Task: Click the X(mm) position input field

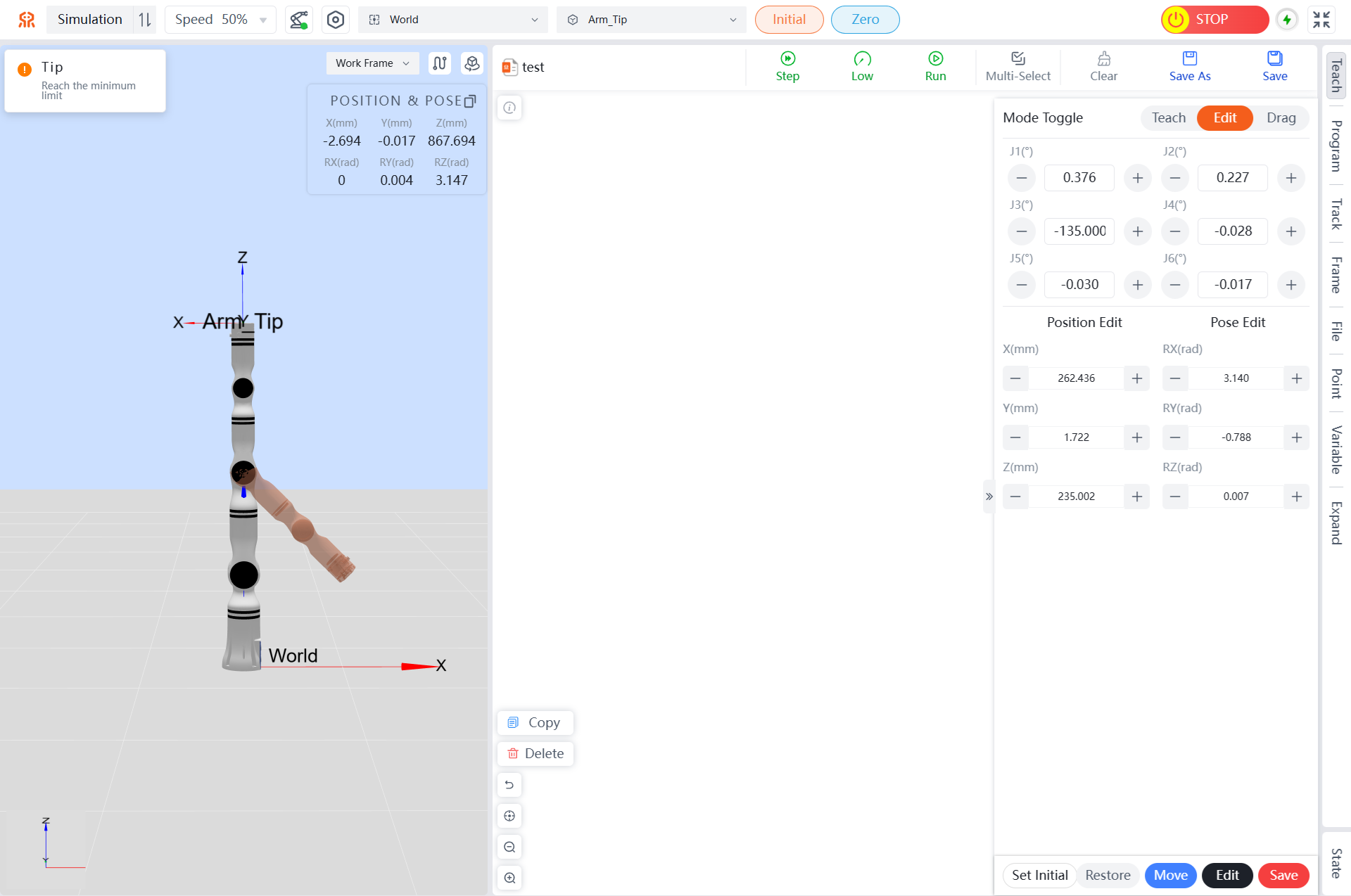Action: [x=1076, y=378]
